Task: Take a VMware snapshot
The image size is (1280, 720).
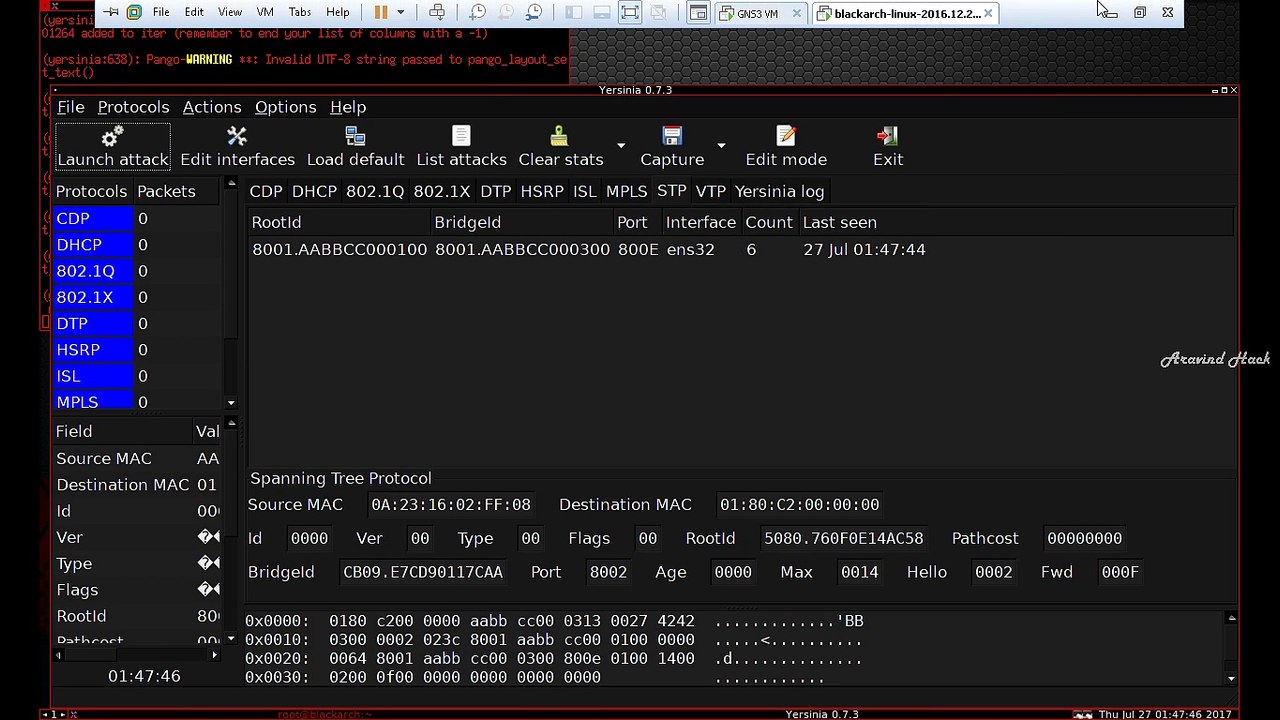Action: pos(478,12)
